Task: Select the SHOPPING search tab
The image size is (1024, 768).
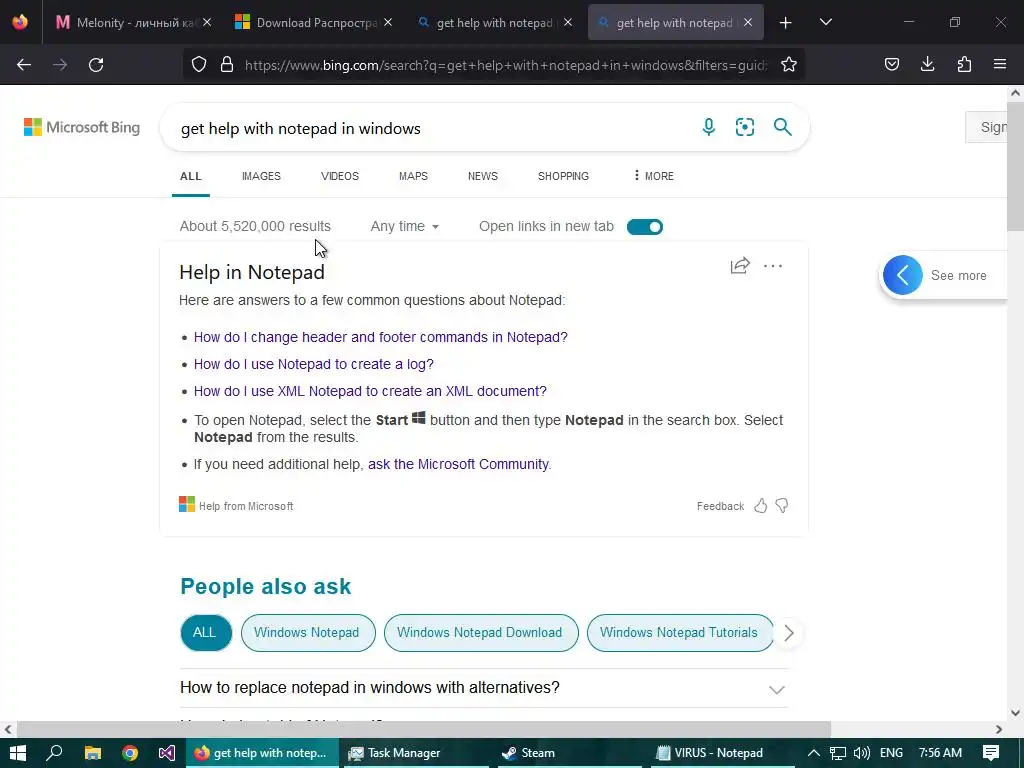Action: click(563, 176)
